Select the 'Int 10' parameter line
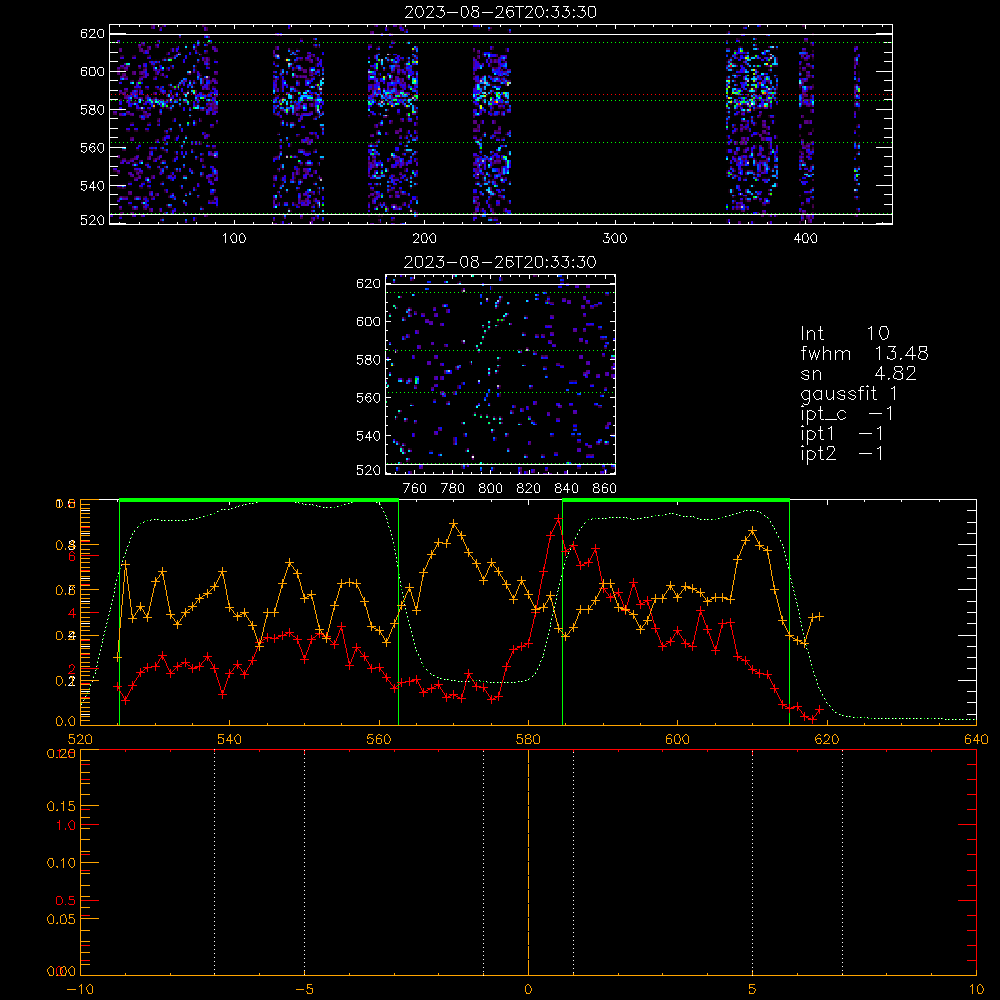This screenshot has height=1000, width=1000. point(845,333)
